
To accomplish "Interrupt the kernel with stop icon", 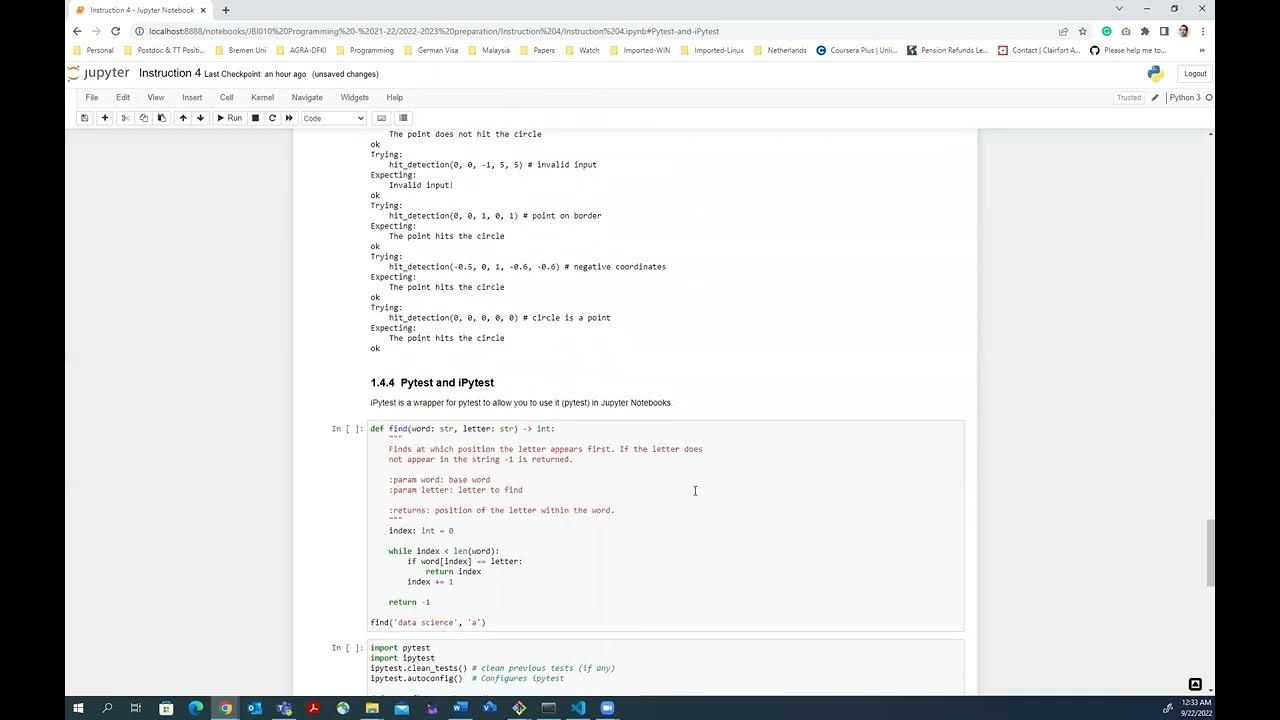I will tap(255, 118).
